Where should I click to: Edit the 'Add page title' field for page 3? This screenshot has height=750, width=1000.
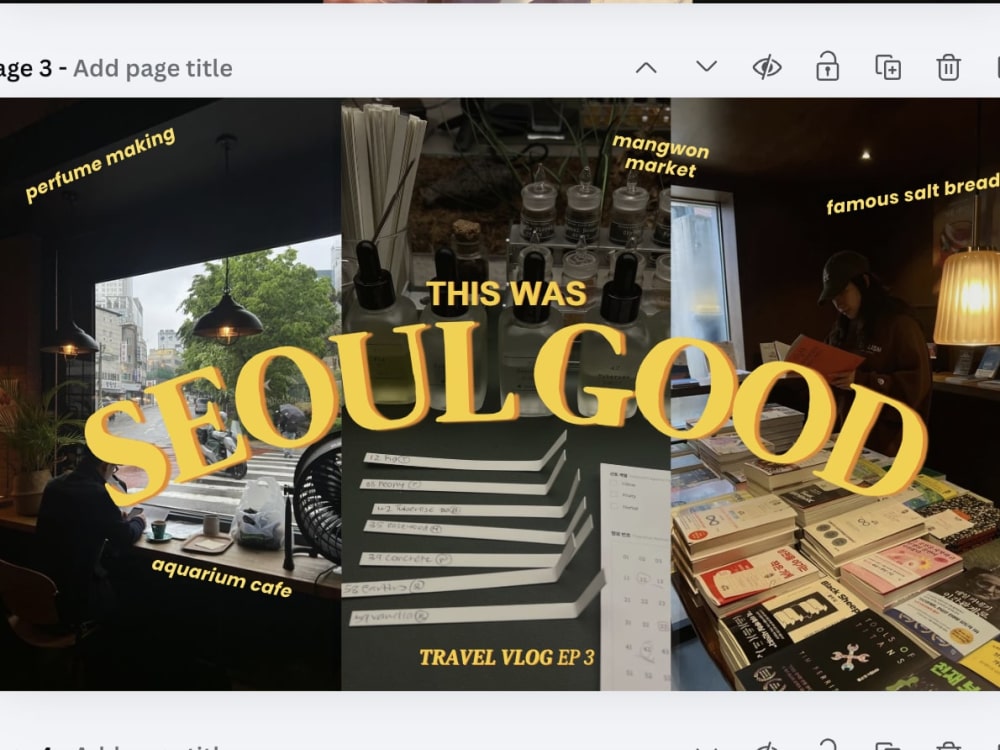[152, 68]
